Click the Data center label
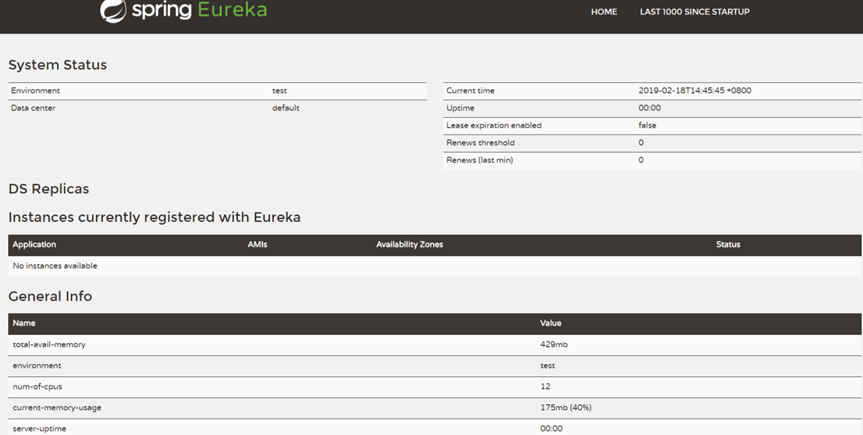The image size is (863, 435). click(x=33, y=108)
